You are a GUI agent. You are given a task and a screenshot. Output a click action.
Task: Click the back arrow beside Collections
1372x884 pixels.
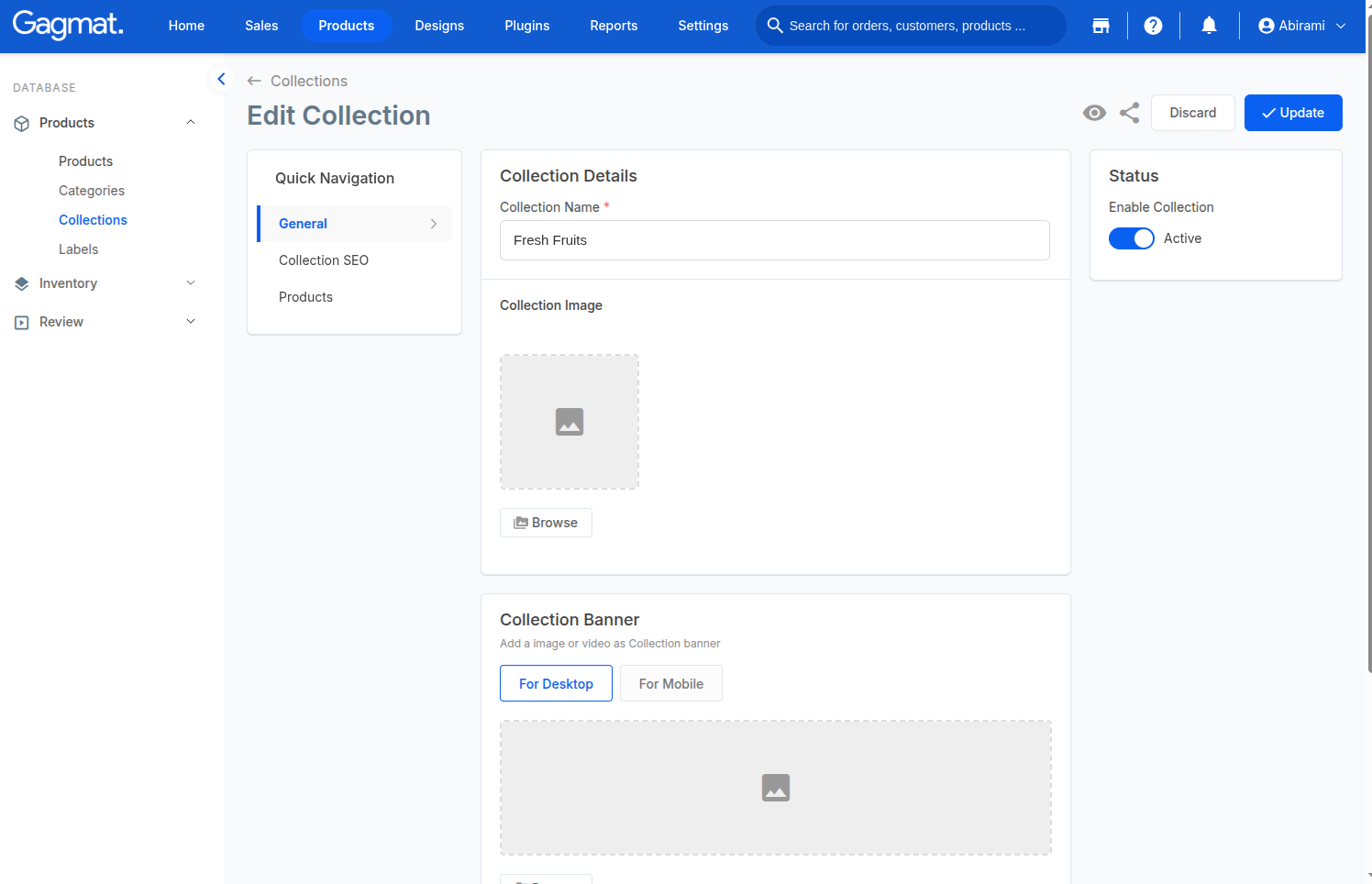point(254,81)
